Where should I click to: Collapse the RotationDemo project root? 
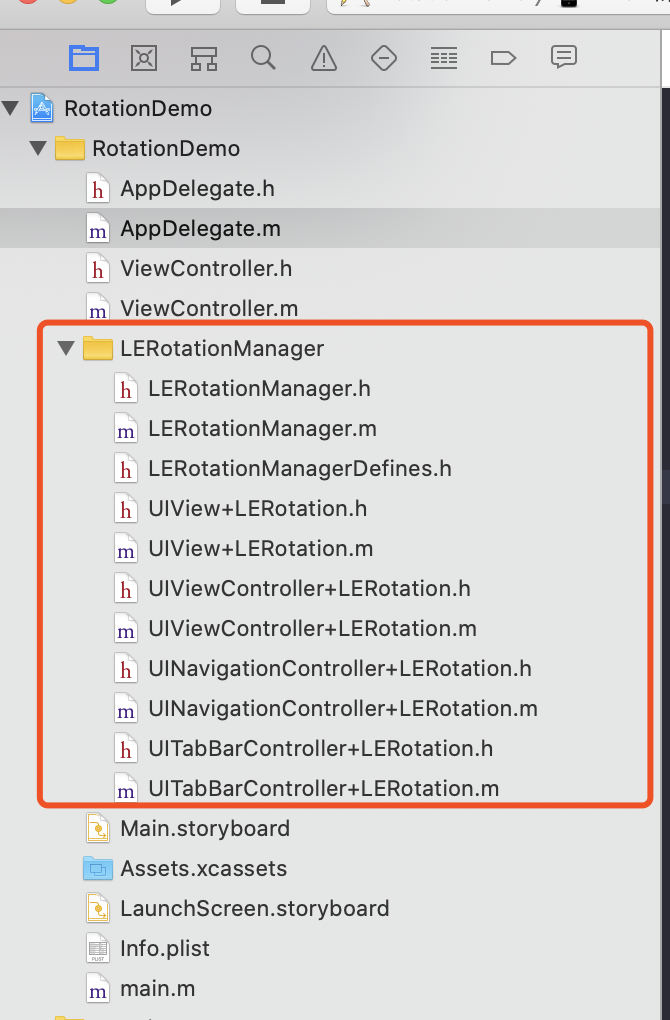tap(11, 108)
